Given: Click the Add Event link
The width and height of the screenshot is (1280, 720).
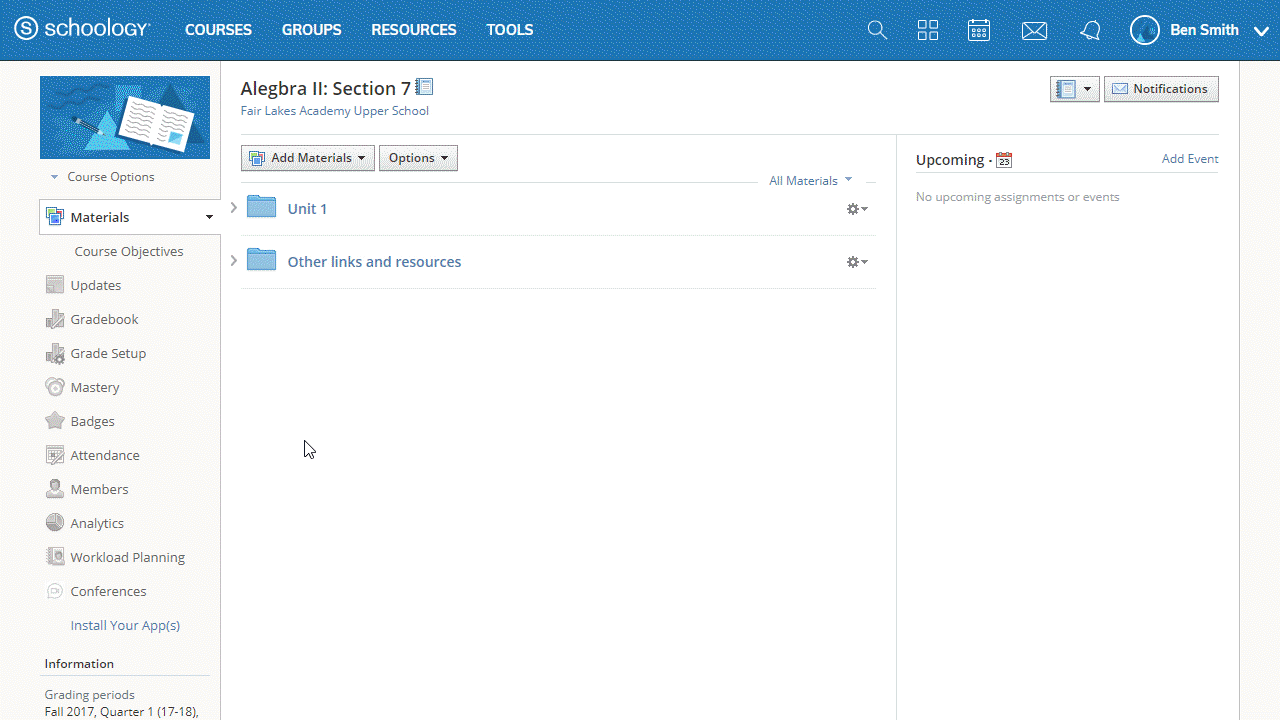Looking at the screenshot, I should (1189, 159).
